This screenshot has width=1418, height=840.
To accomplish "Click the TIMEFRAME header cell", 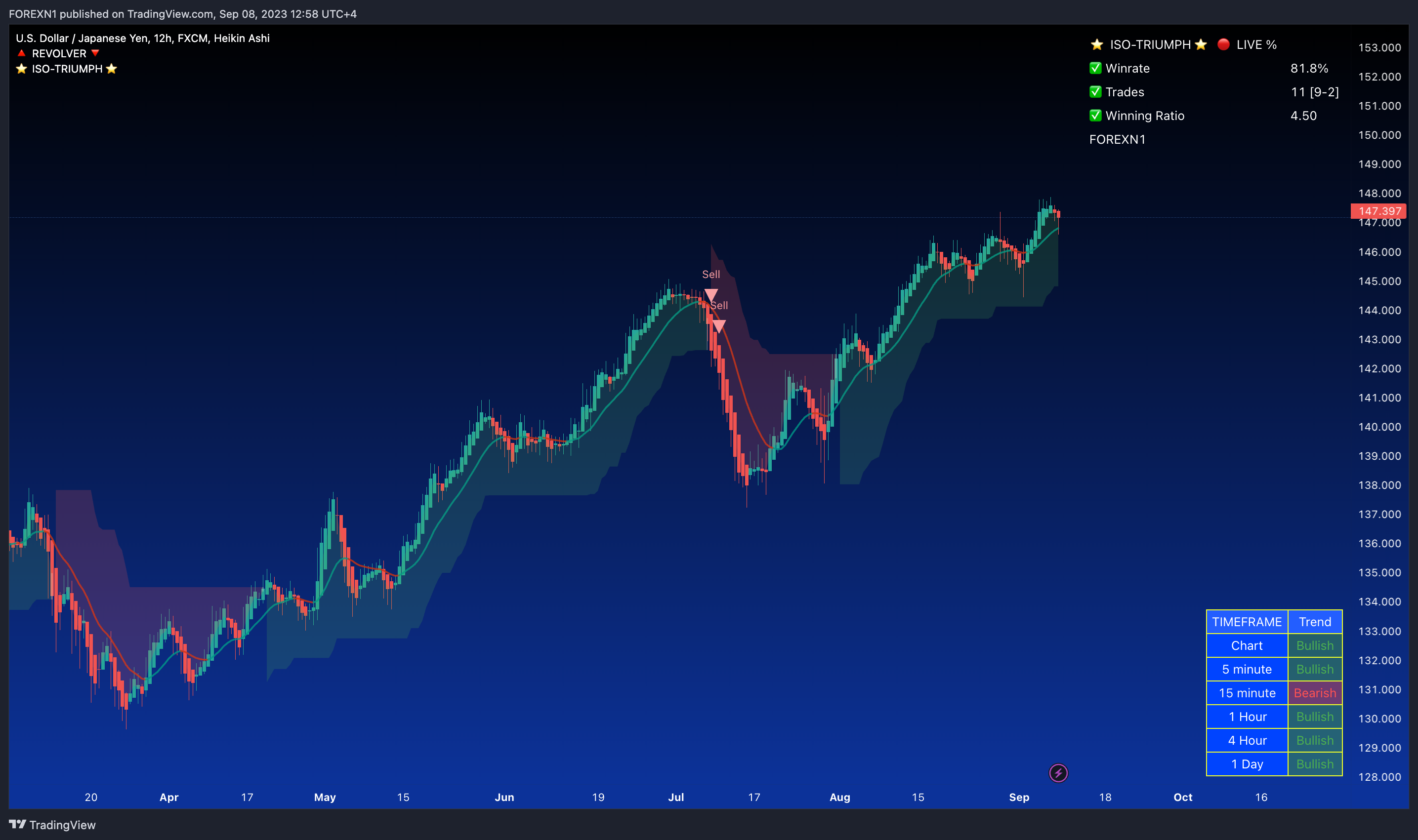I will point(1247,622).
